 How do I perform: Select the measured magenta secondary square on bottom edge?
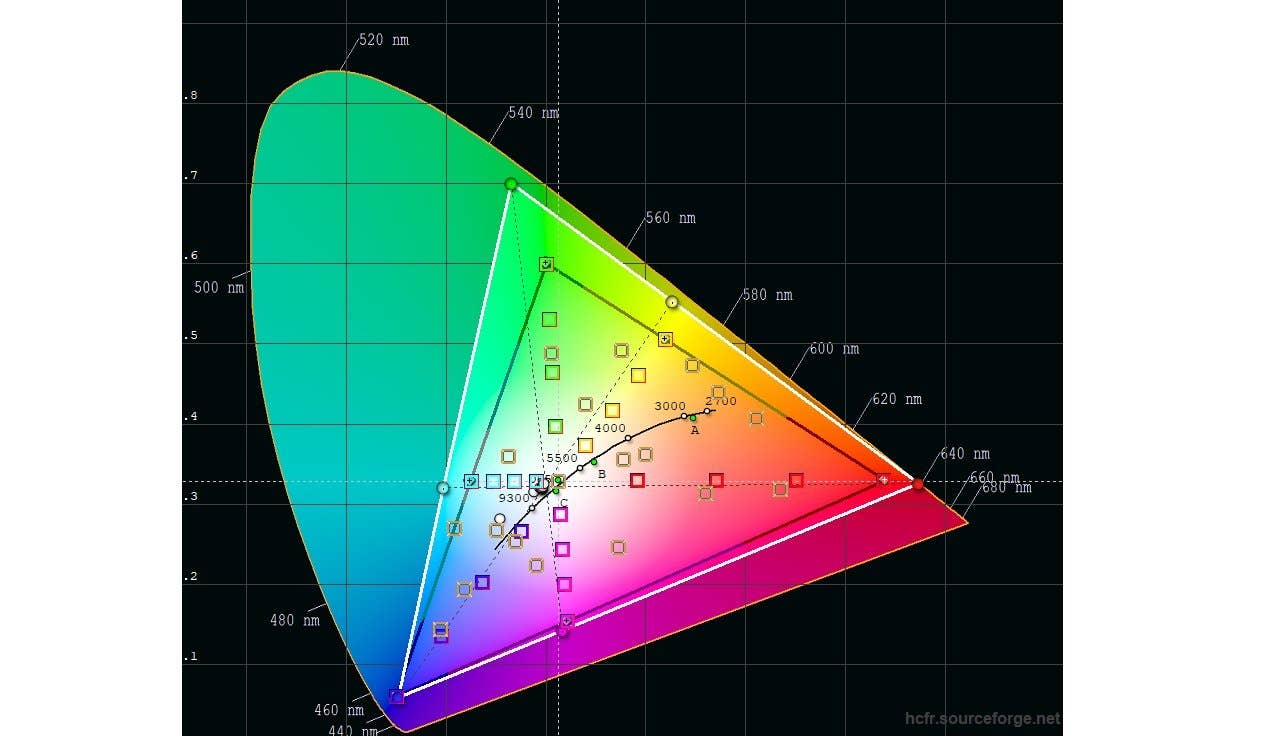pyautogui.click(x=567, y=621)
